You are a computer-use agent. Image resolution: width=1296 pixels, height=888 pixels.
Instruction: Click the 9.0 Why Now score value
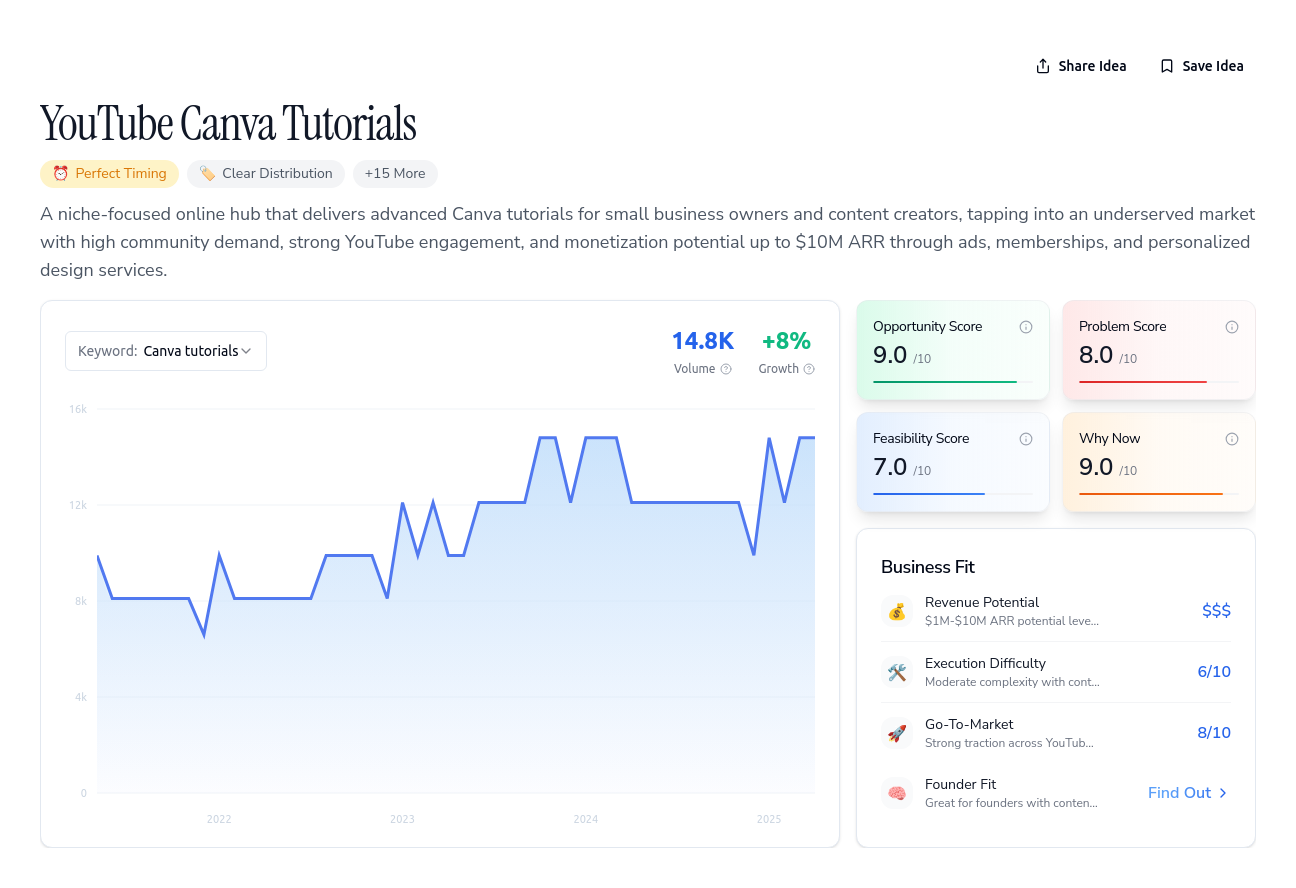[1096, 467]
